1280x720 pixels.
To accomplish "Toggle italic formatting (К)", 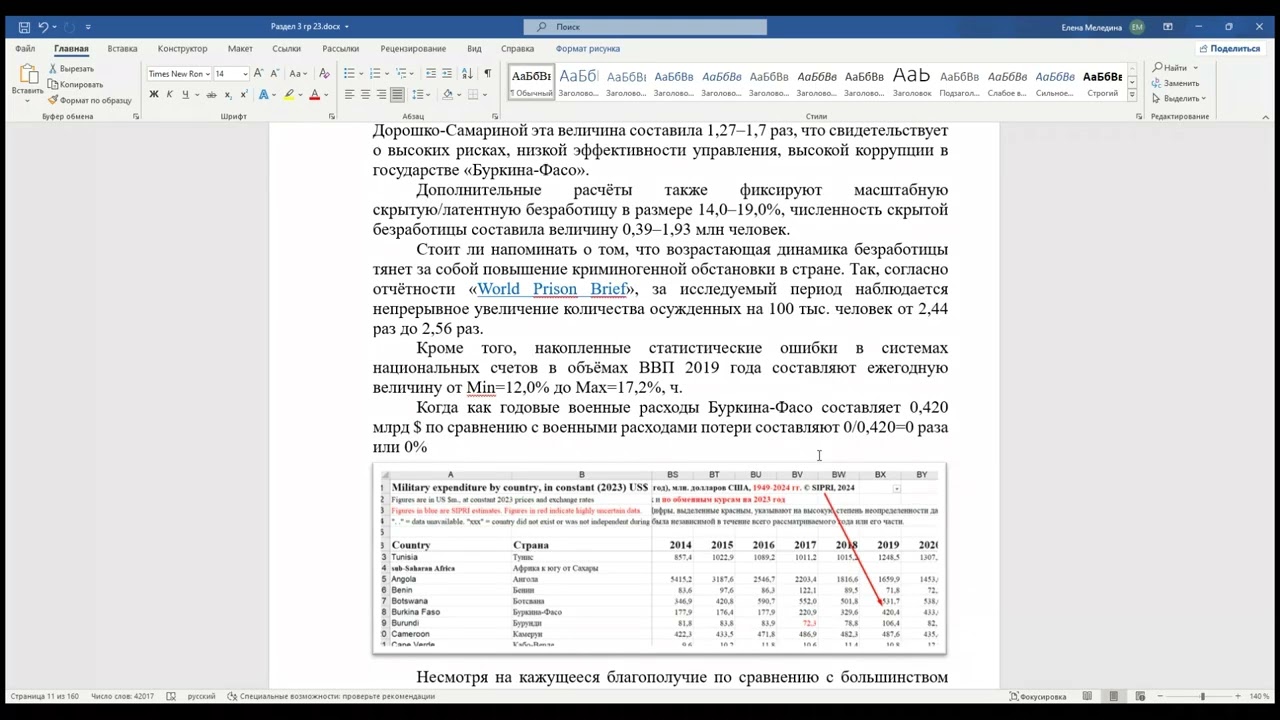I will [169, 95].
